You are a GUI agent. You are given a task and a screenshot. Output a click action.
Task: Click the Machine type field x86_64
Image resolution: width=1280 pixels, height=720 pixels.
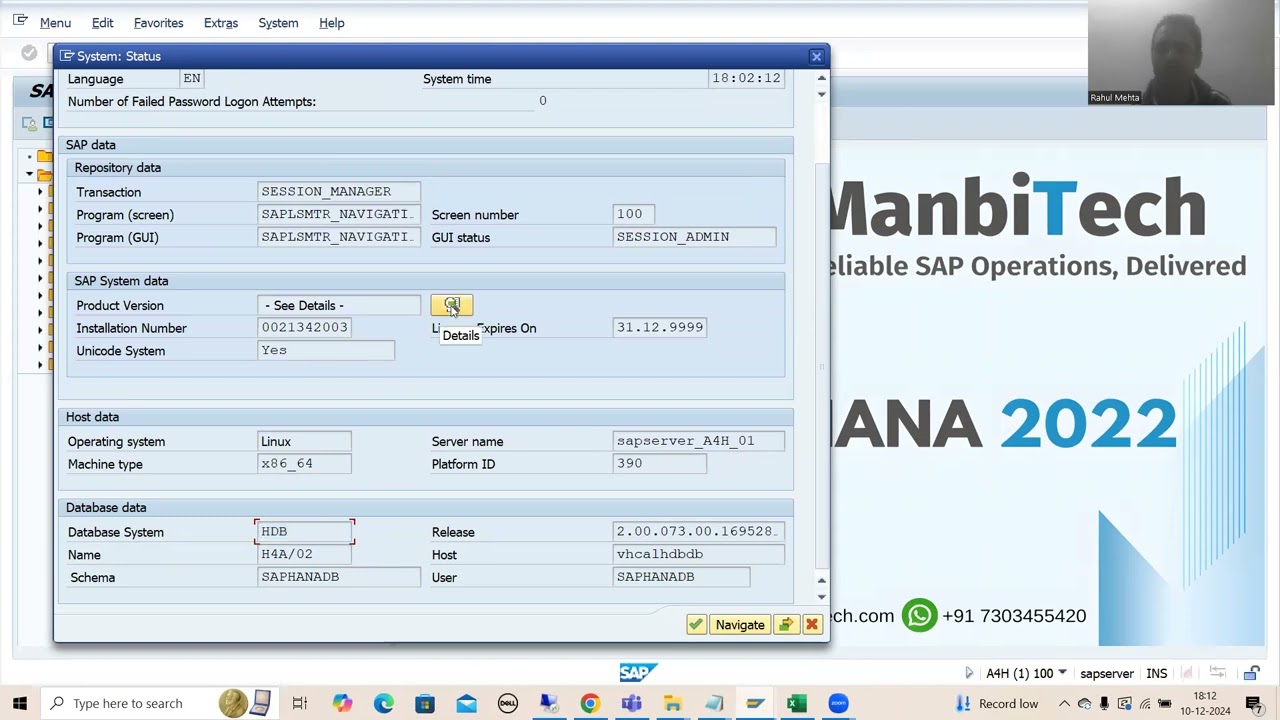(x=304, y=464)
